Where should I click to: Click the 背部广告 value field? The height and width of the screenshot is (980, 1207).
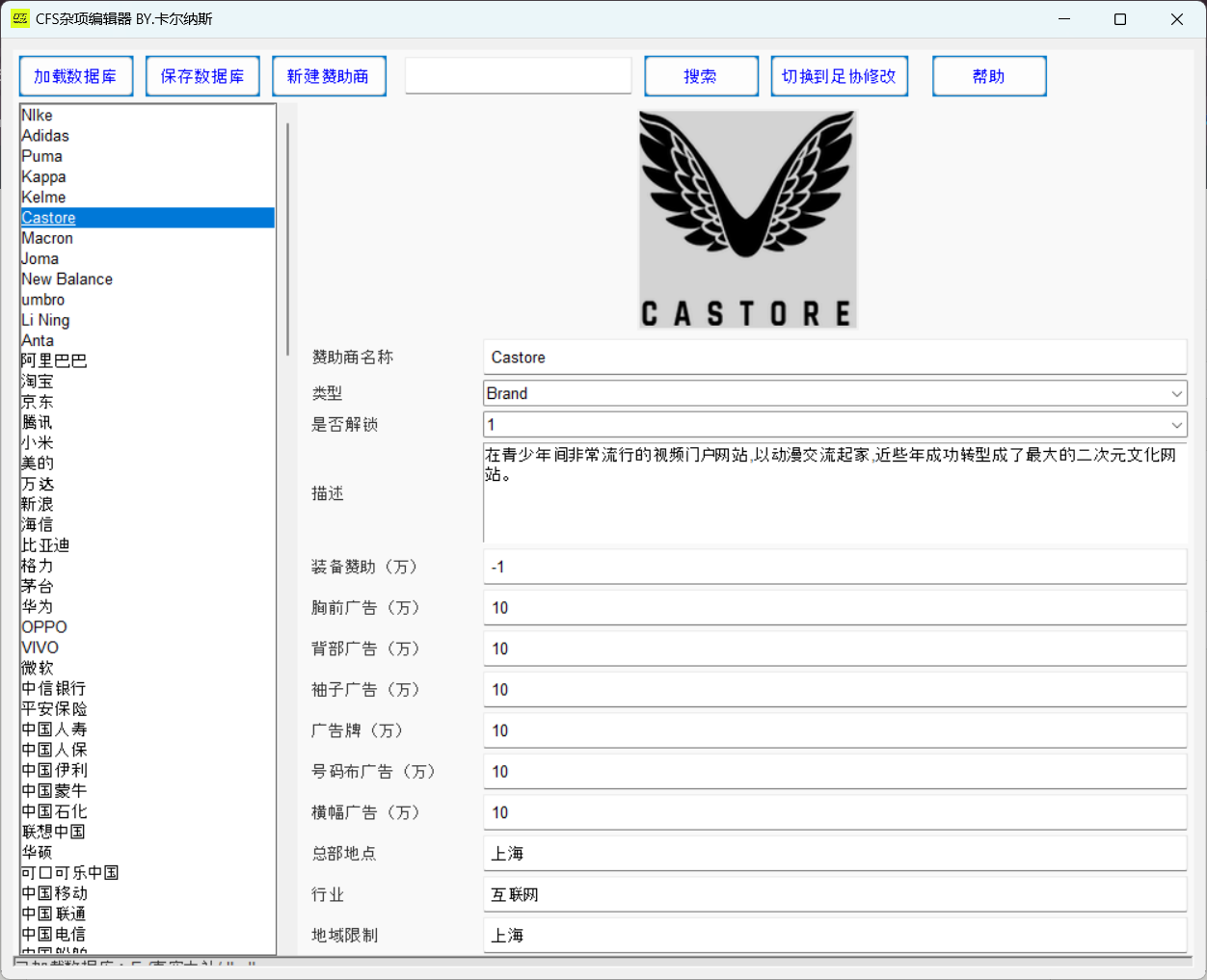[835, 649]
